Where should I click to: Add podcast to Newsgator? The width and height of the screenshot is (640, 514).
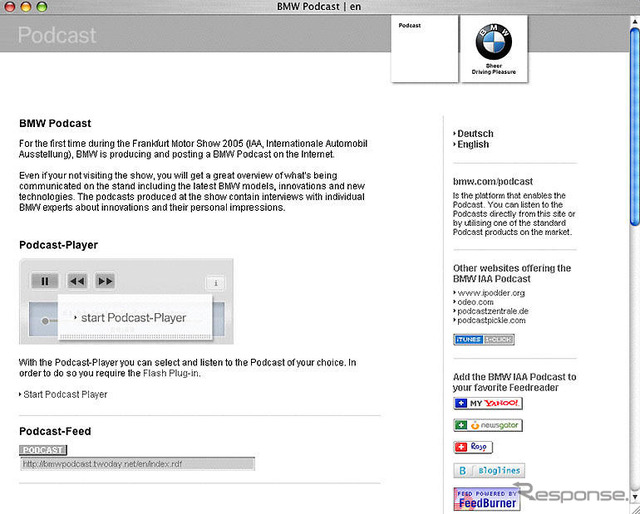pyautogui.click(x=488, y=425)
